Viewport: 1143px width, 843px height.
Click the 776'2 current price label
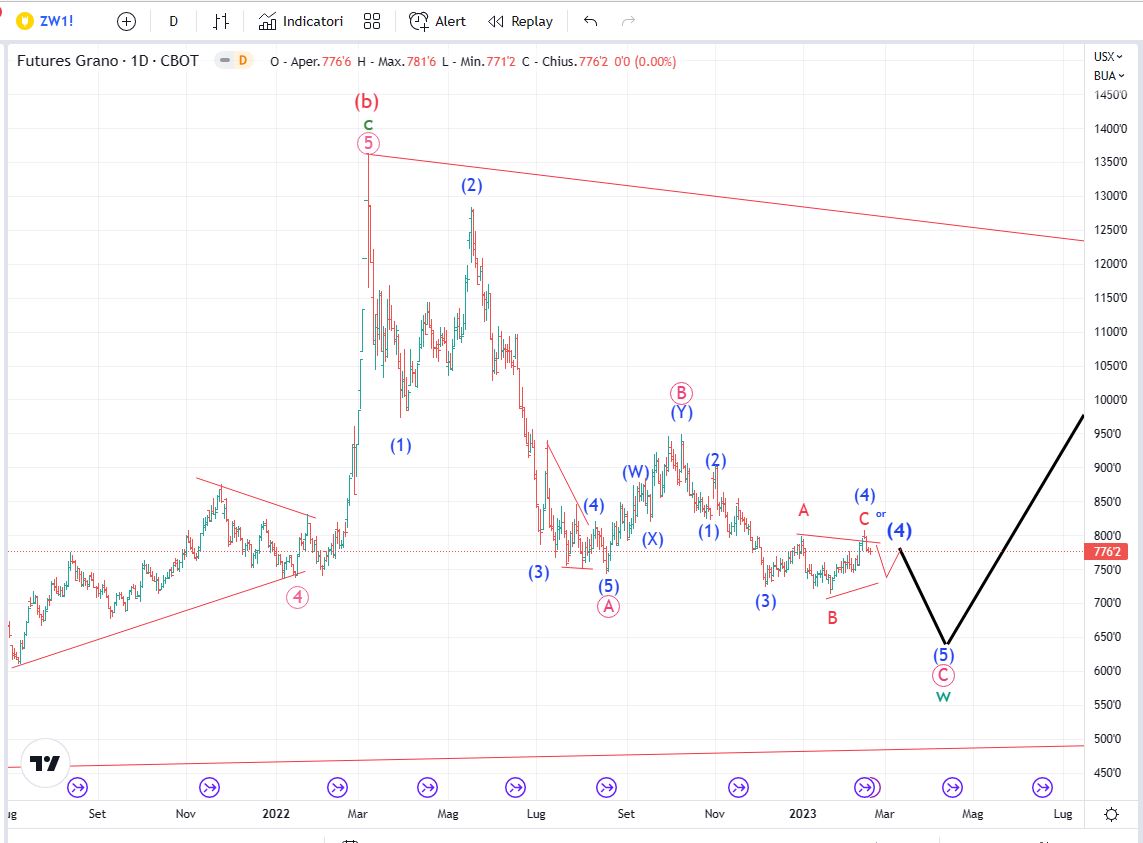coord(1107,551)
